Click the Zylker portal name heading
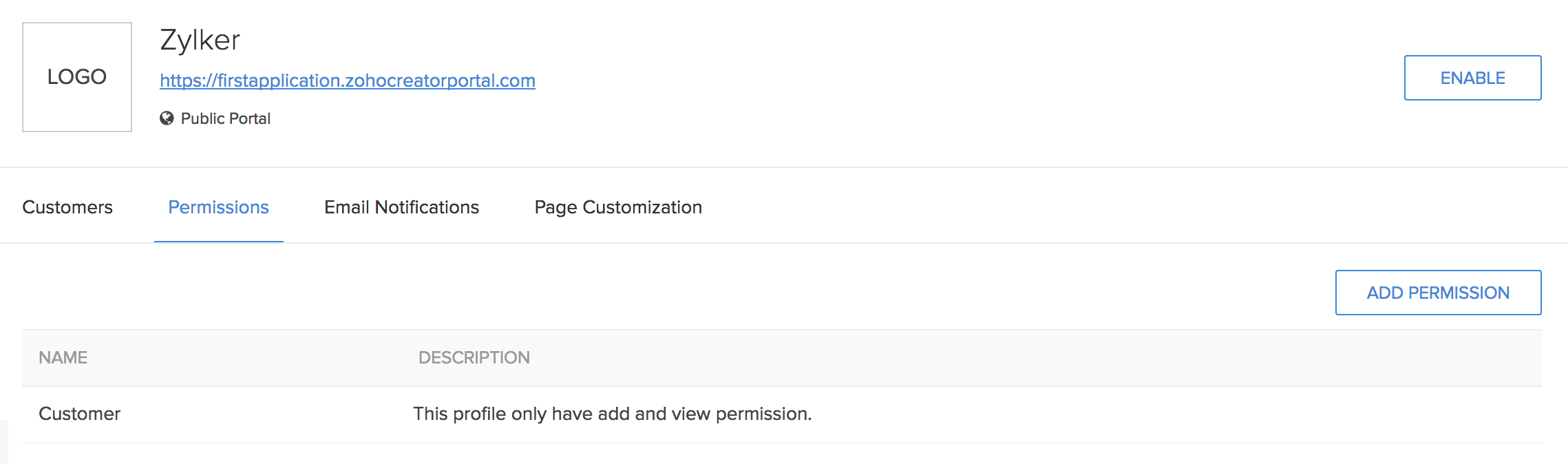Viewport: 1568px width, 464px height. click(x=200, y=40)
